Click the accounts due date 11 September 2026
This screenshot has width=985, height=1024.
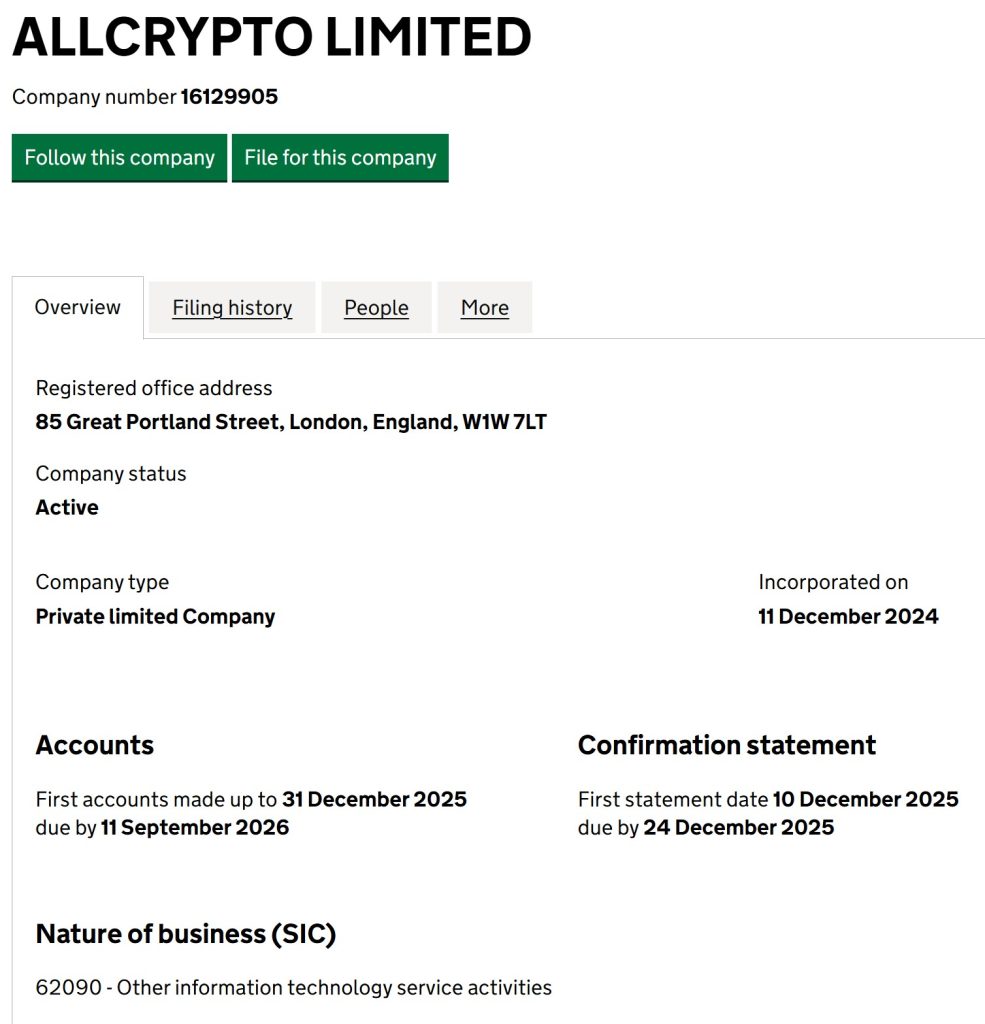(194, 827)
